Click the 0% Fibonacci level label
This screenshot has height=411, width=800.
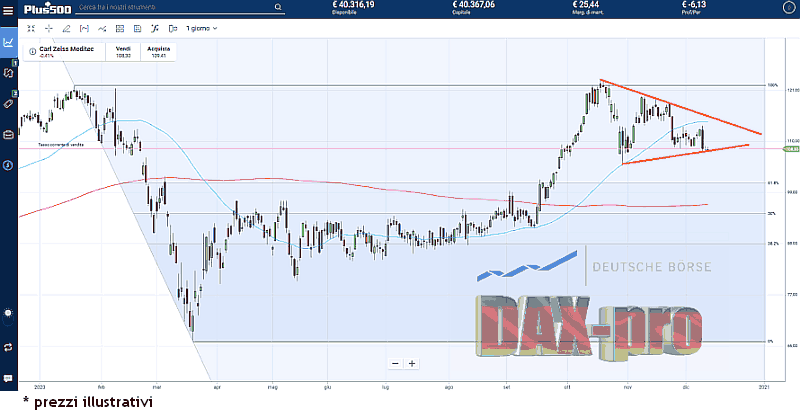pos(771,341)
